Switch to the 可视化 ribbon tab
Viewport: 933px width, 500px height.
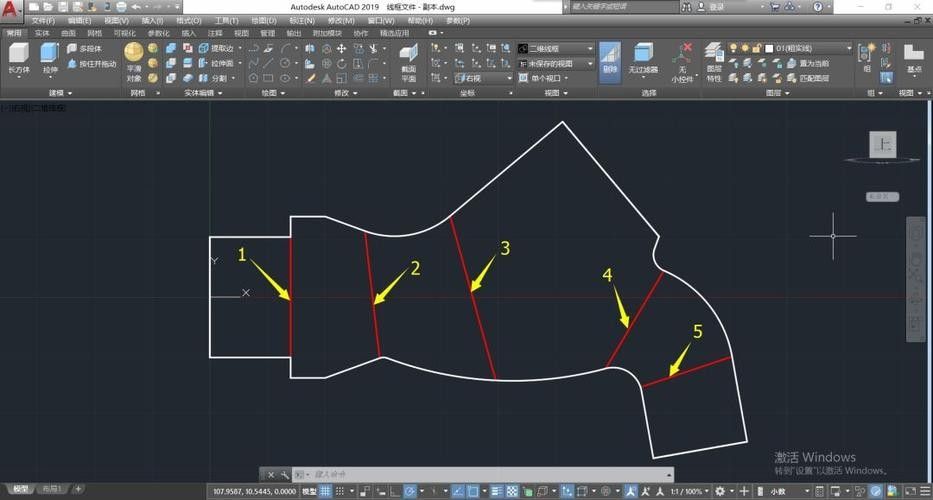[x=124, y=33]
